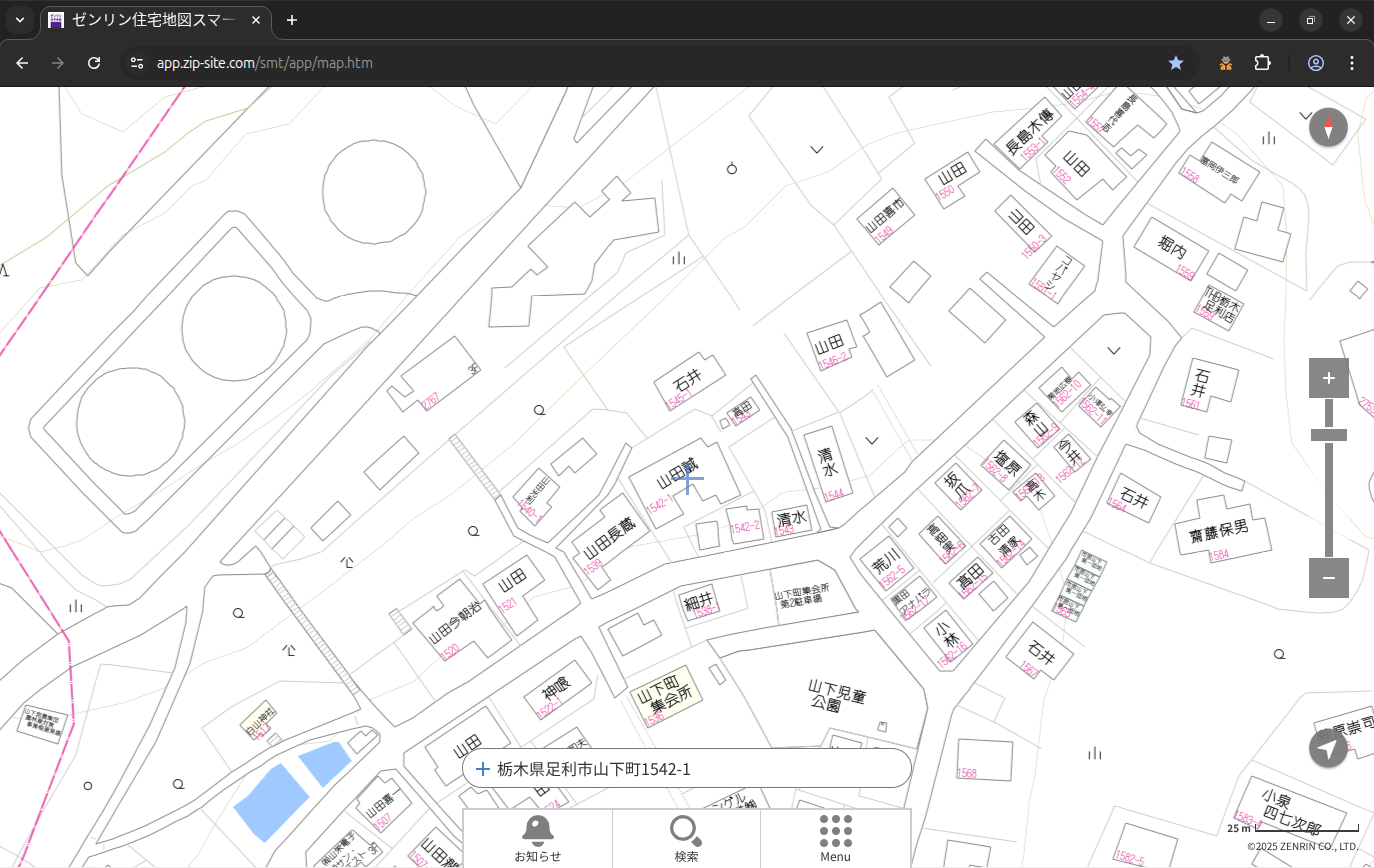Image resolution: width=1374 pixels, height=868 pixels.
Task: Click the plus icon in address bar
Action: click(x=483, y=769)
